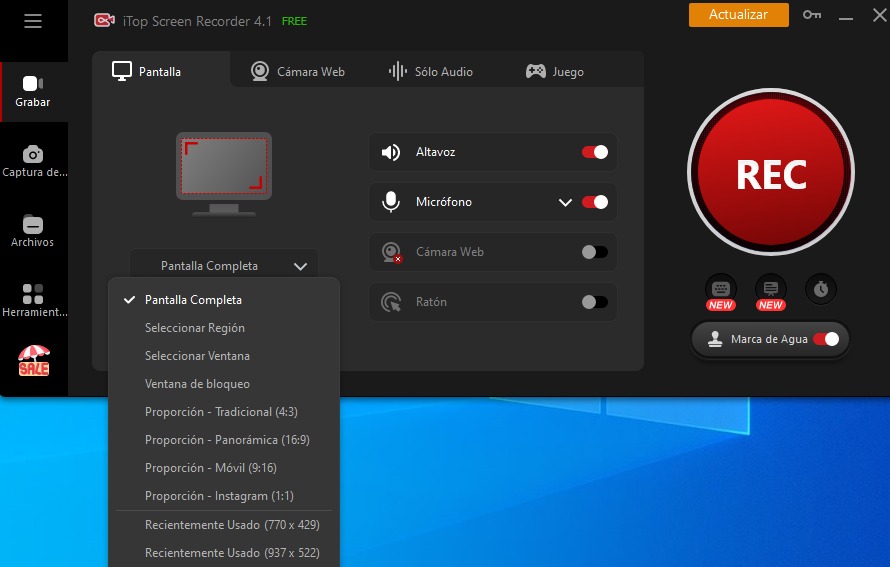Click the stamp icon beside Marca de Agua
Screen dimensions: 890x567
pyautogui.click(x=715, y=339)
